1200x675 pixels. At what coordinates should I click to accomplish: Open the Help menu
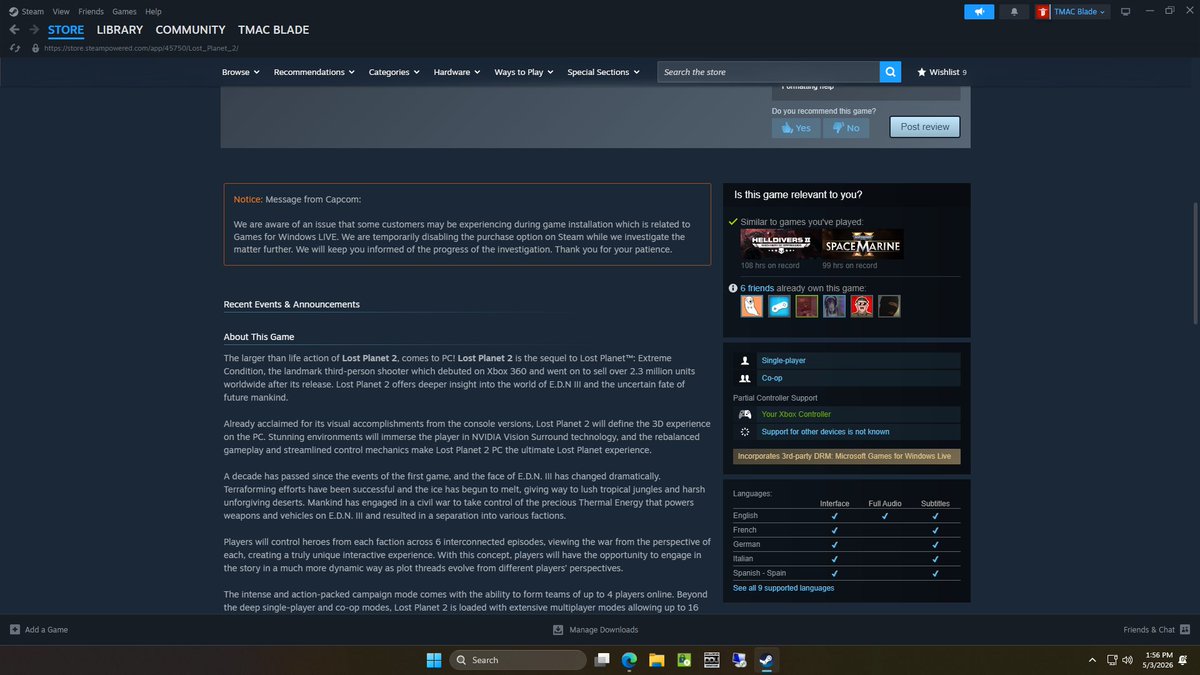tap(153, 11)
